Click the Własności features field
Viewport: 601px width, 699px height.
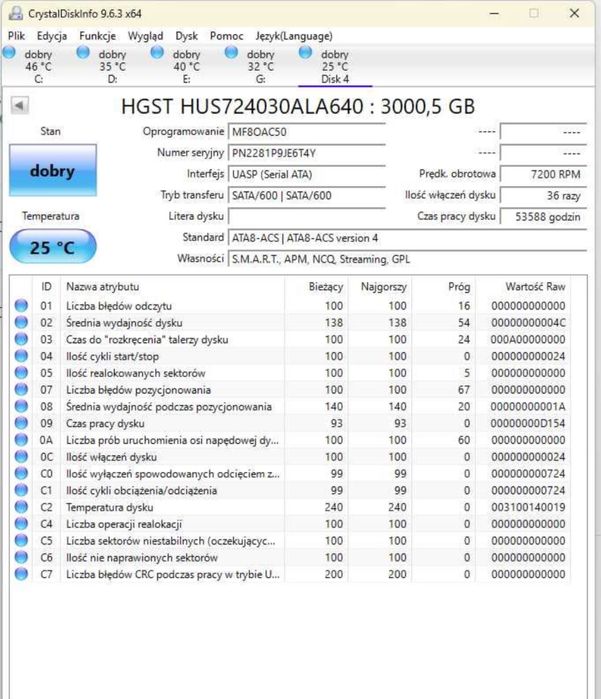(x=408, y=259)
